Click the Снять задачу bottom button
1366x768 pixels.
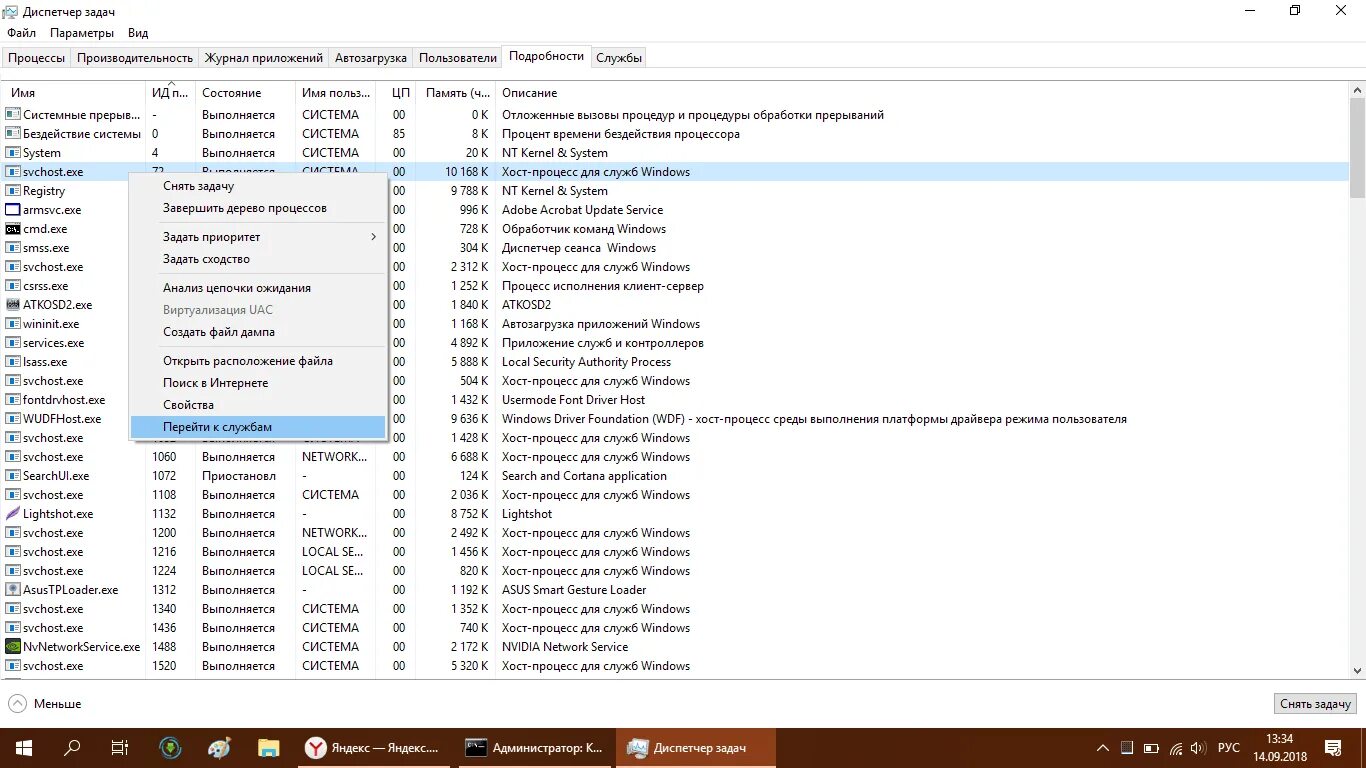[x=1316, y=704]
